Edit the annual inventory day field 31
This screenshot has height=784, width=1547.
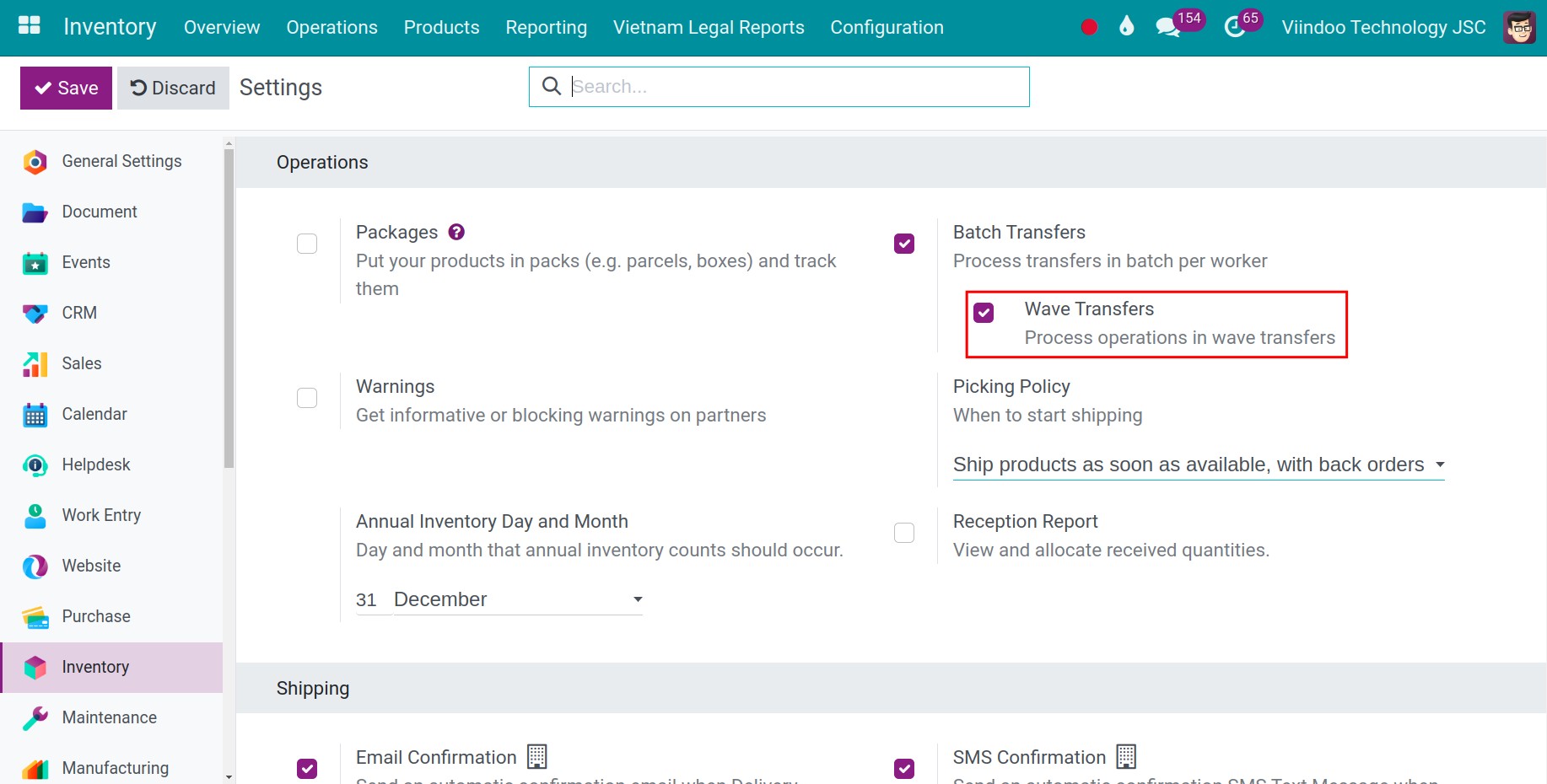click(x=373, y=599)
